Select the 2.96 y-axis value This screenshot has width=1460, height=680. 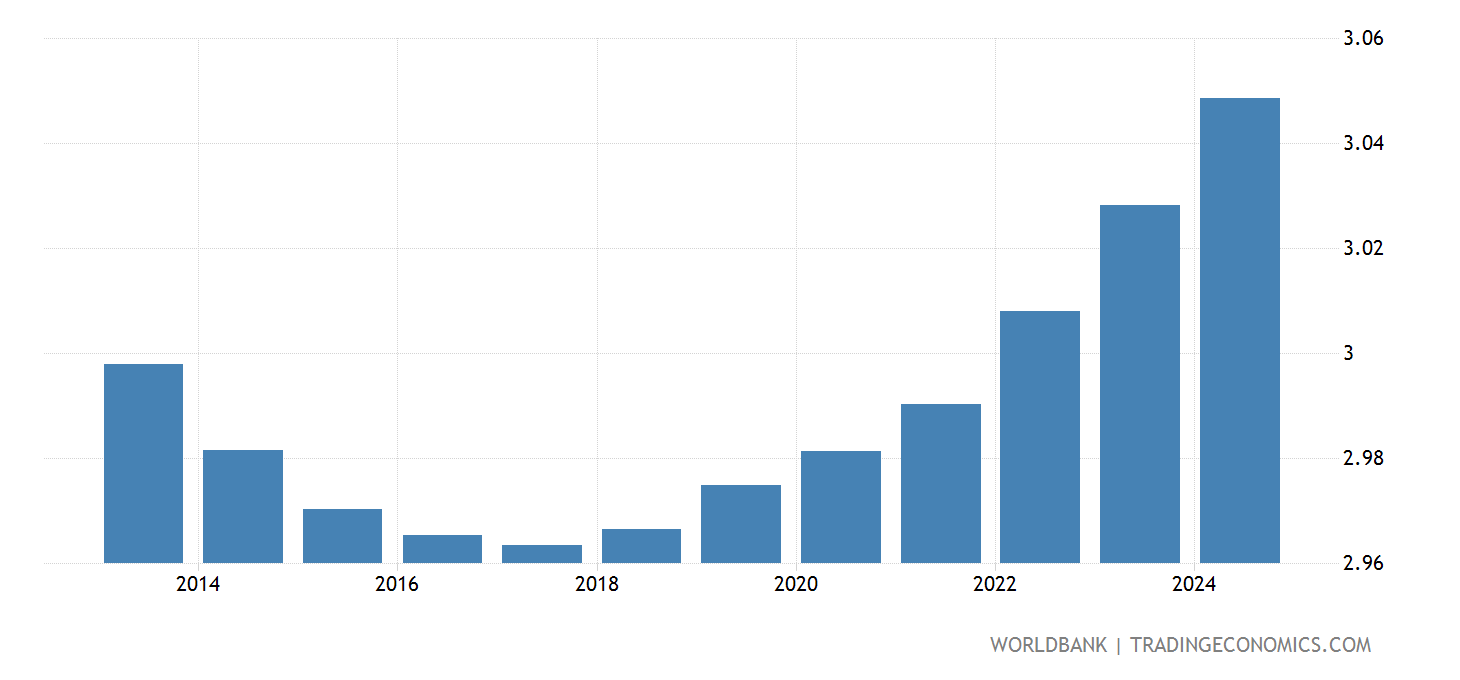pyautogui.click(x=1362, y=563)
